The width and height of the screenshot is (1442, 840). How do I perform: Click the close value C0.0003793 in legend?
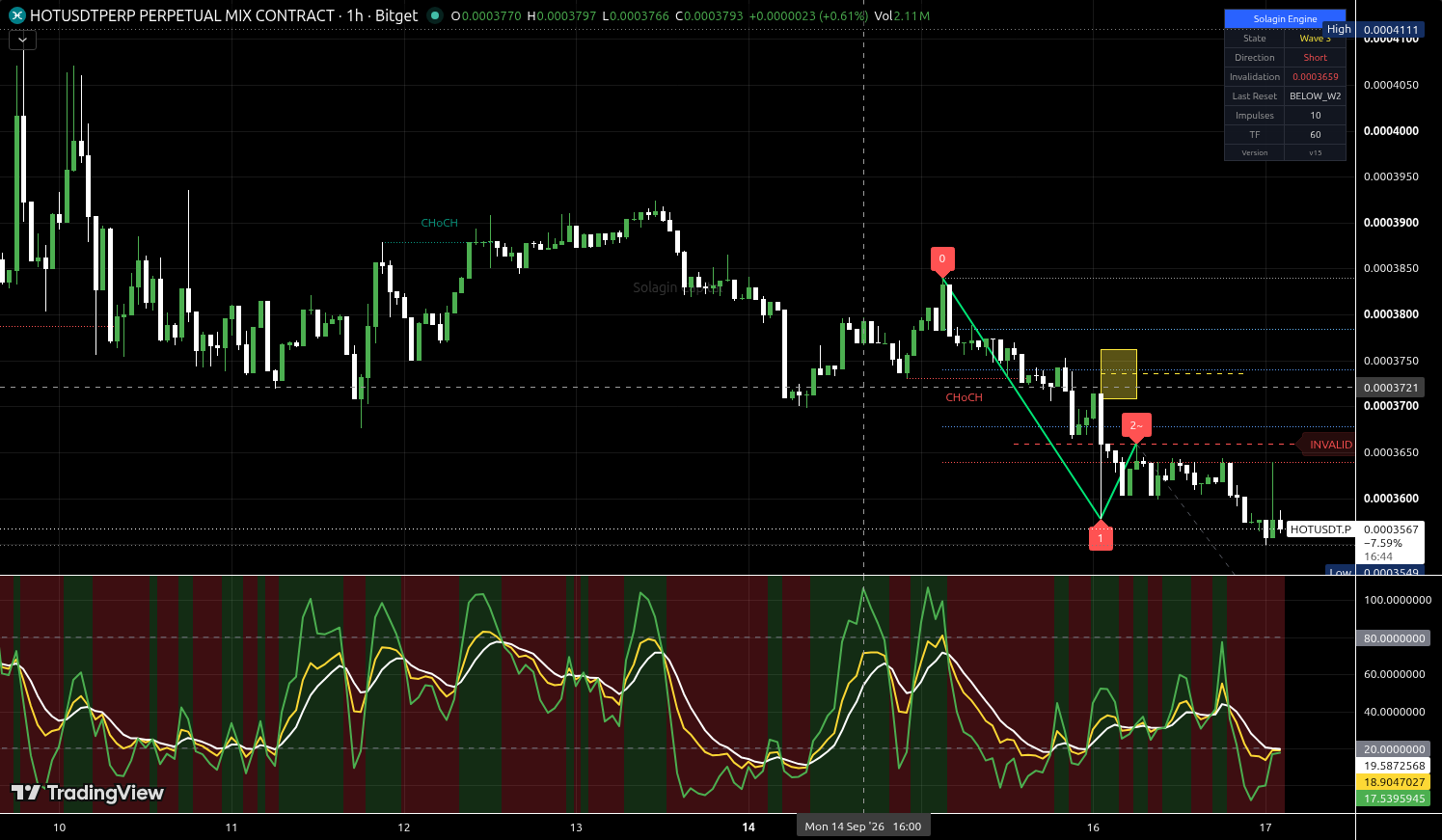(x=709, y=15)
